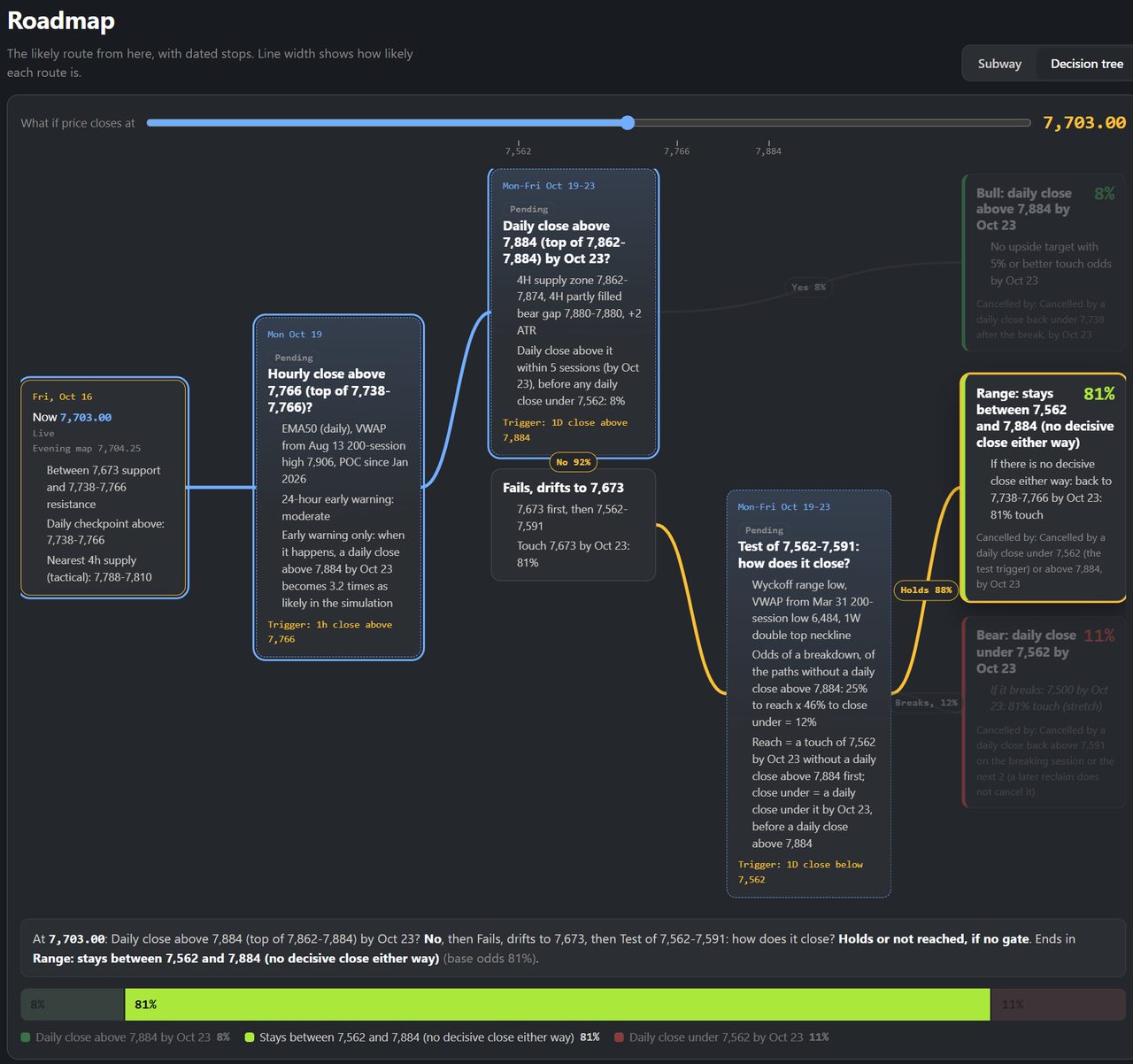The width and height of the screenshot is (1133, 1064).
Task: Switch to the Decision tree view tab
Action: coord(1086,64)
